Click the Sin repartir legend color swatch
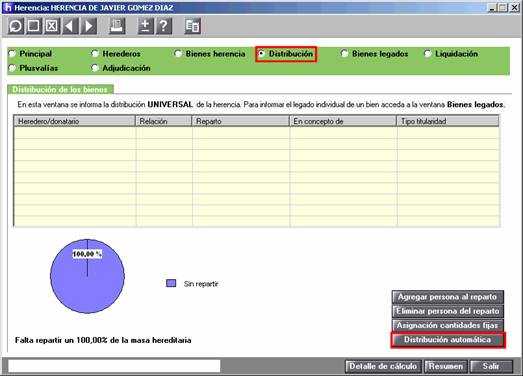The height and width of the screenshot is (376, 523). (x=171, y=283)
